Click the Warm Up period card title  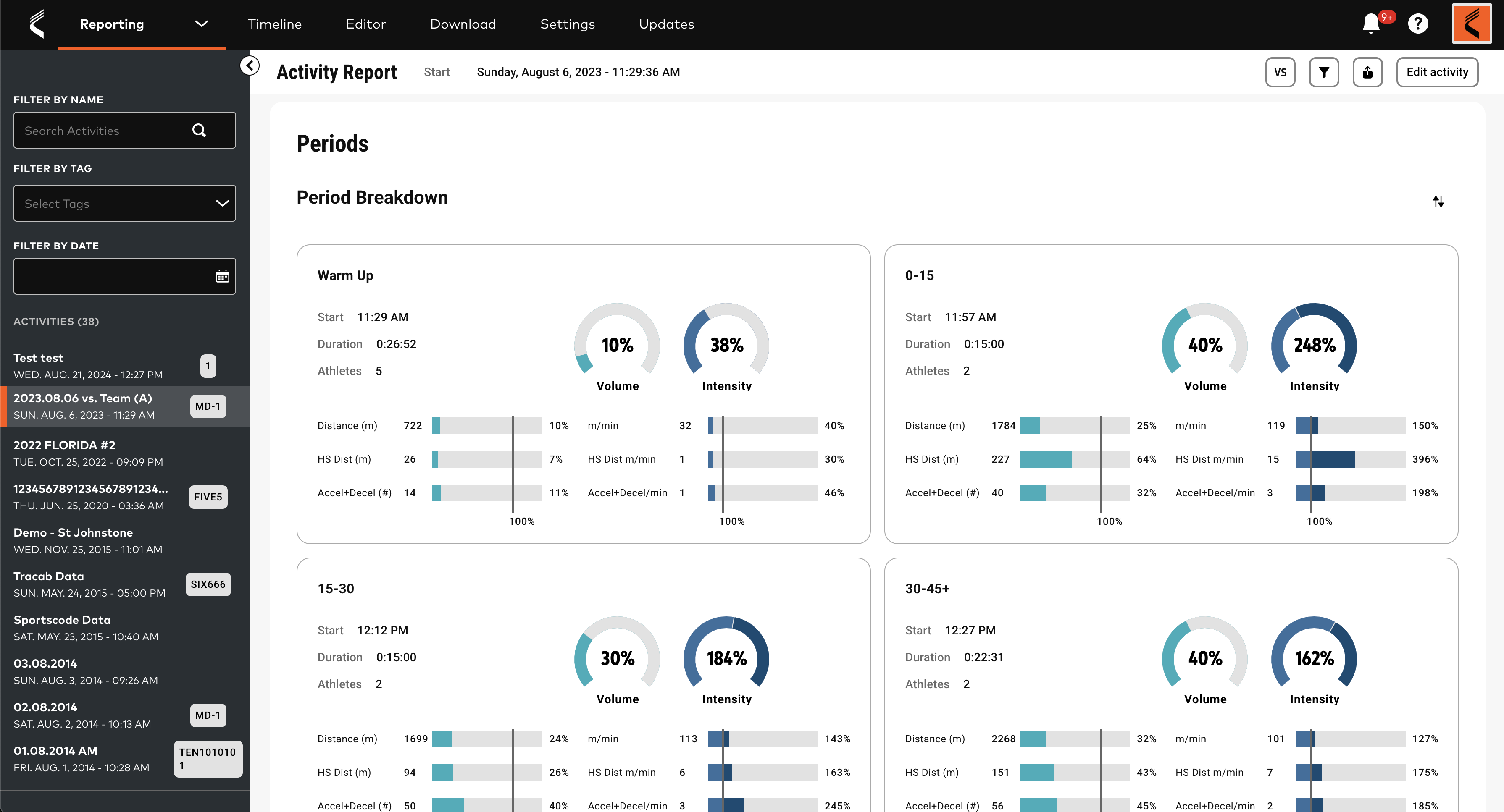(345, 275)
